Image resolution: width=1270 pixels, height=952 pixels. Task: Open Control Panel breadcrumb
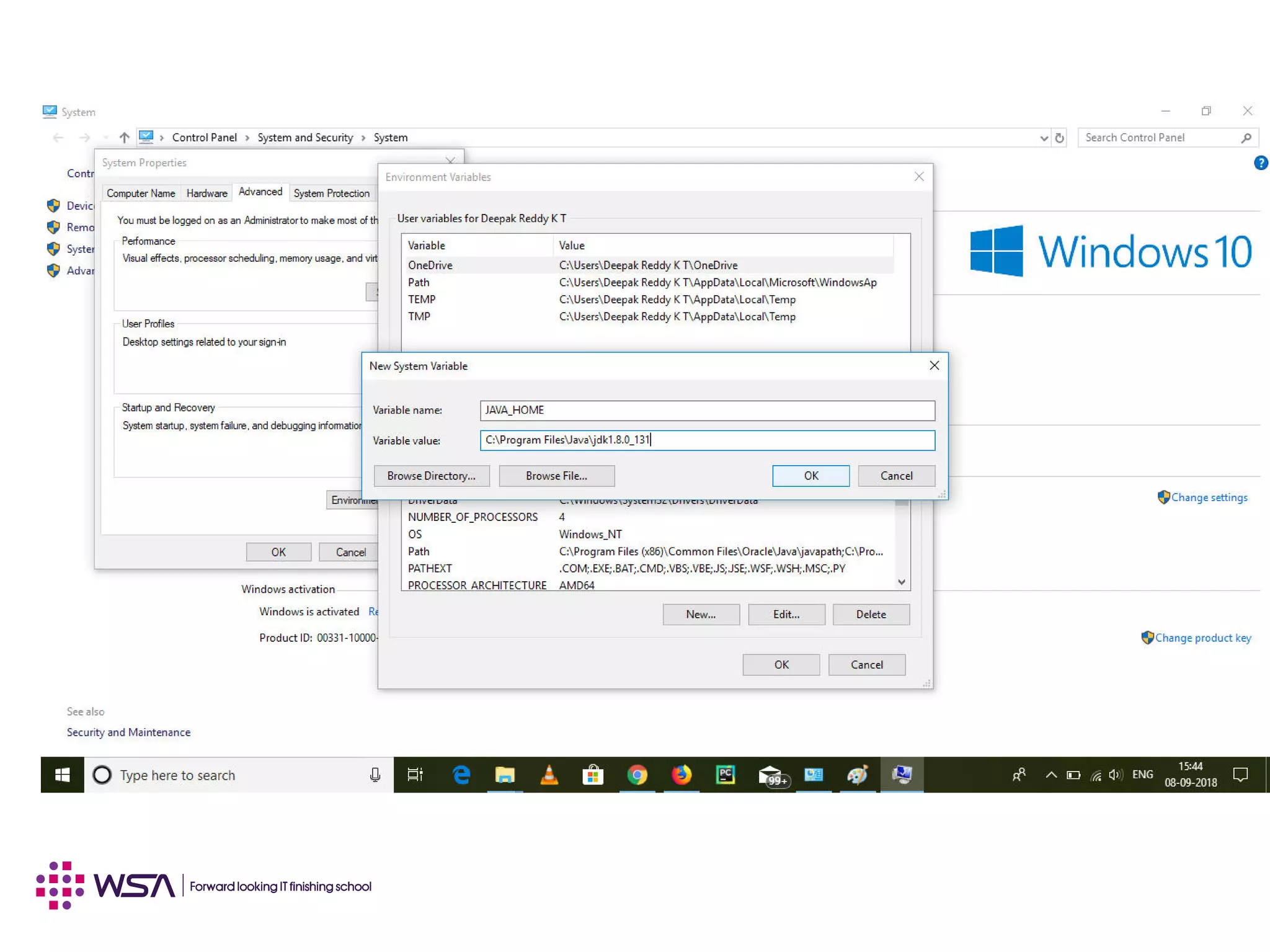click(x=204, y=137)
